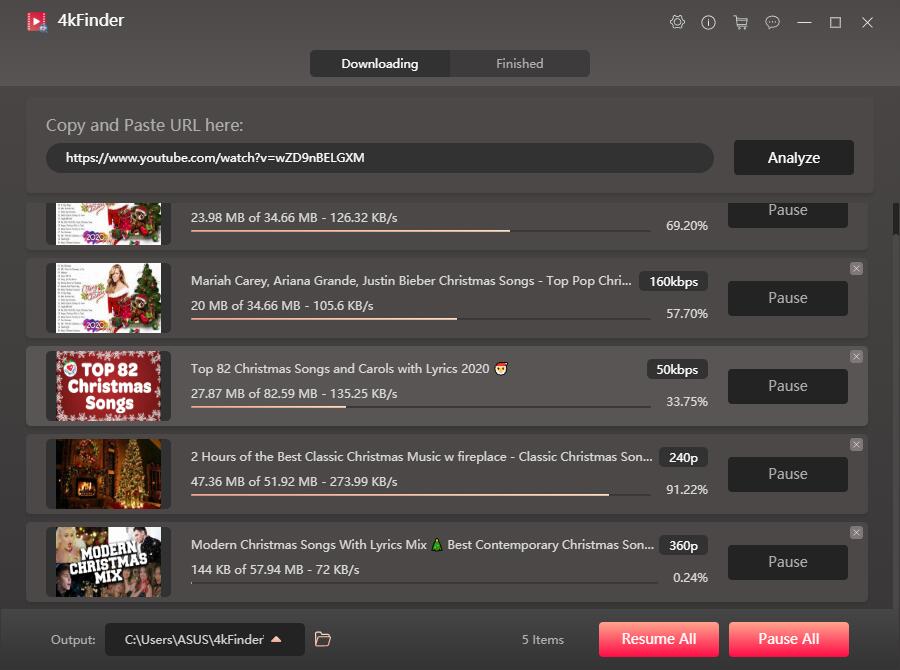
Task: Switch to the Finished tab
Action: point(520,64)
